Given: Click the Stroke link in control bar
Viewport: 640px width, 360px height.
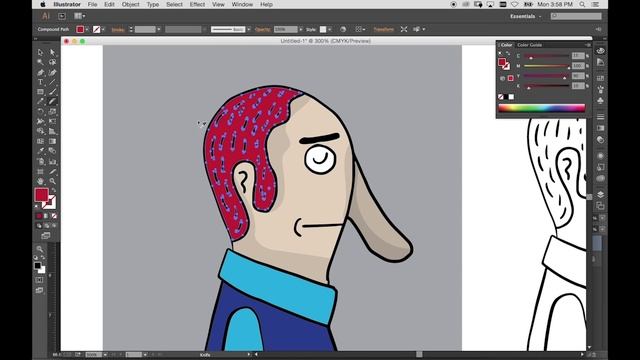Looking at the screenshot, I should 118,29.
